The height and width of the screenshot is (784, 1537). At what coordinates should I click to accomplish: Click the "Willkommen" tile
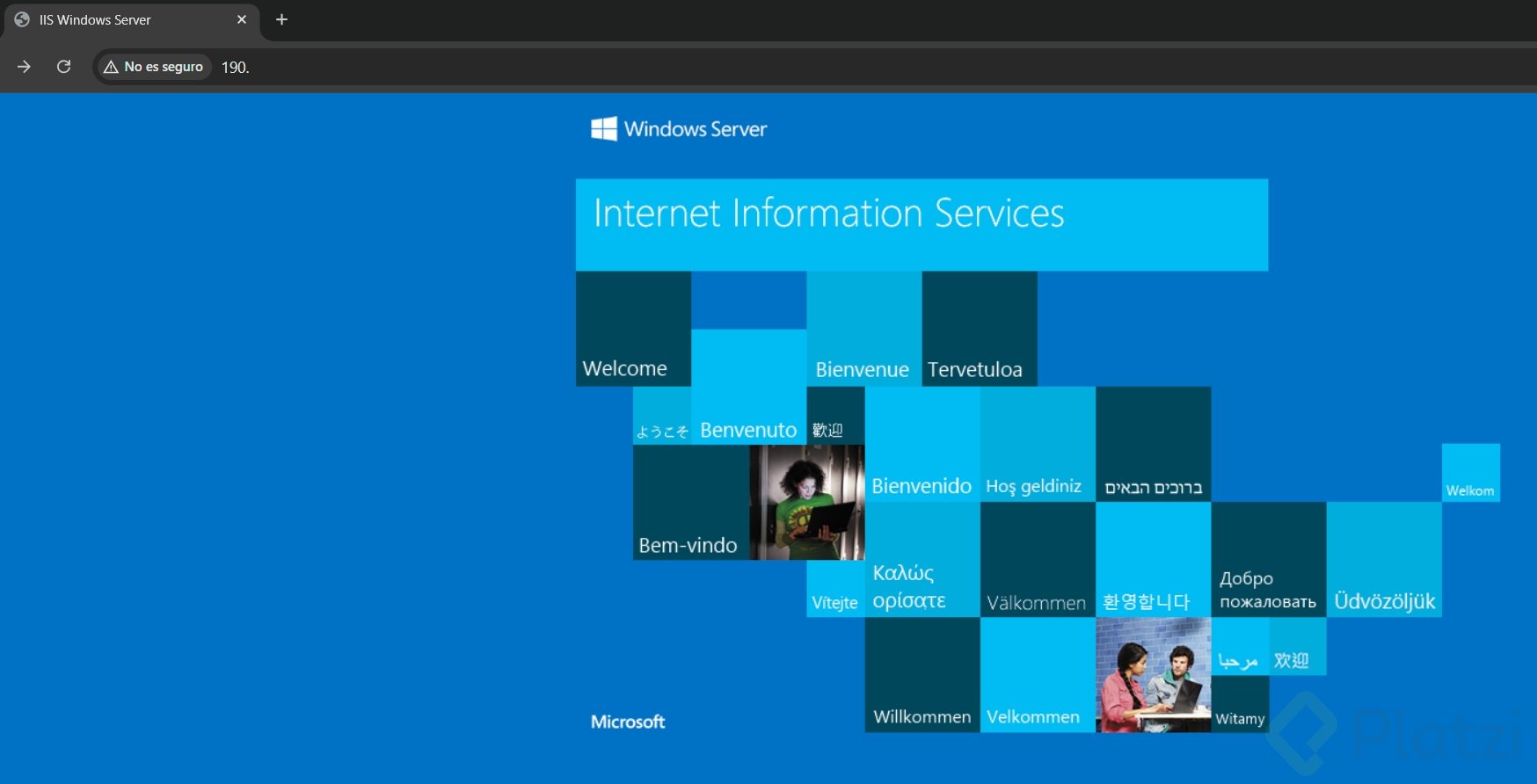pos(922,675)
